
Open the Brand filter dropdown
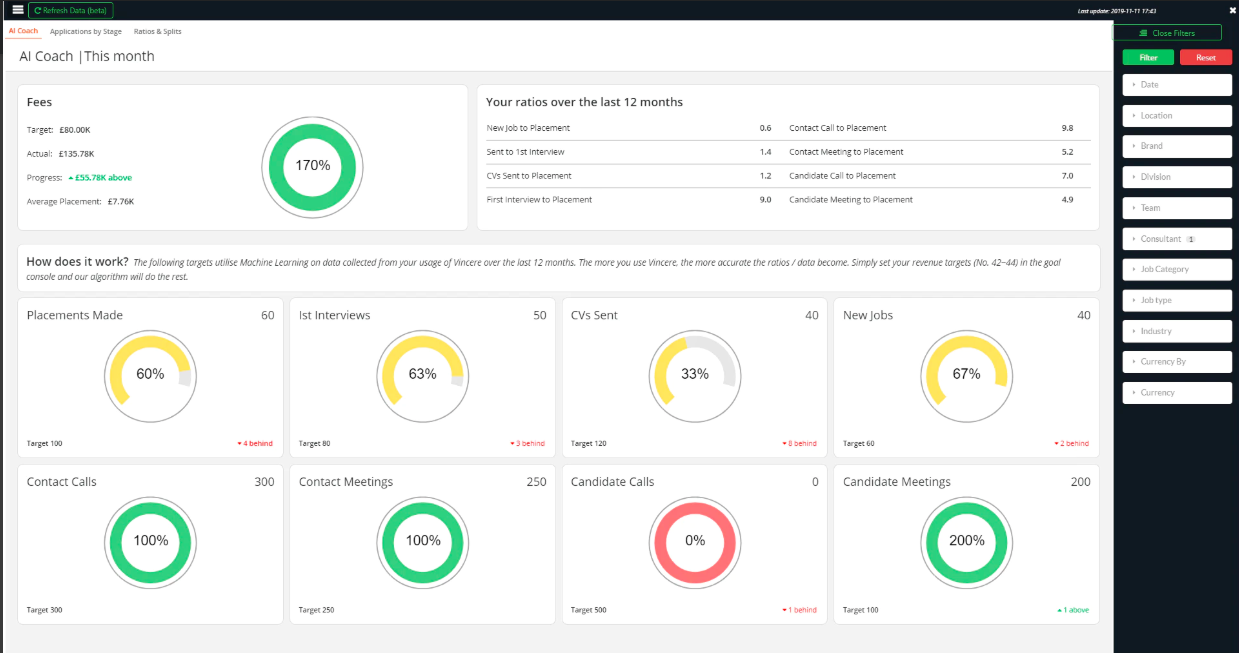tap(1177, 146)
